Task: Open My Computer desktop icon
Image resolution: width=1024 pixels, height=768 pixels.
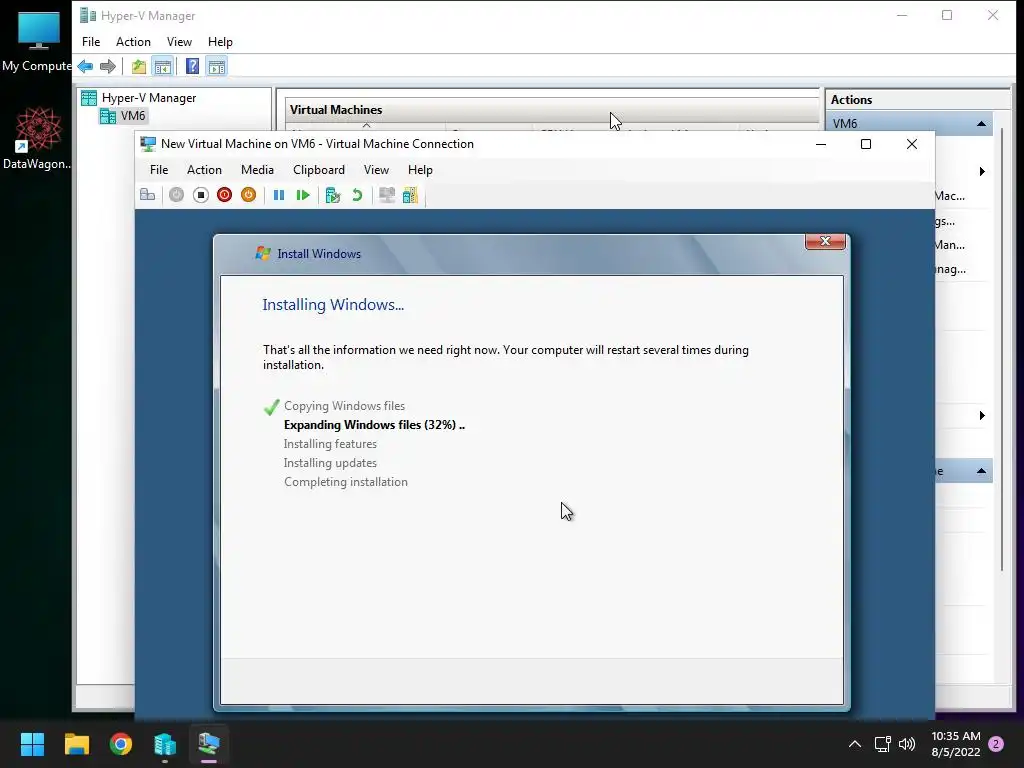Action: (38, 40)
